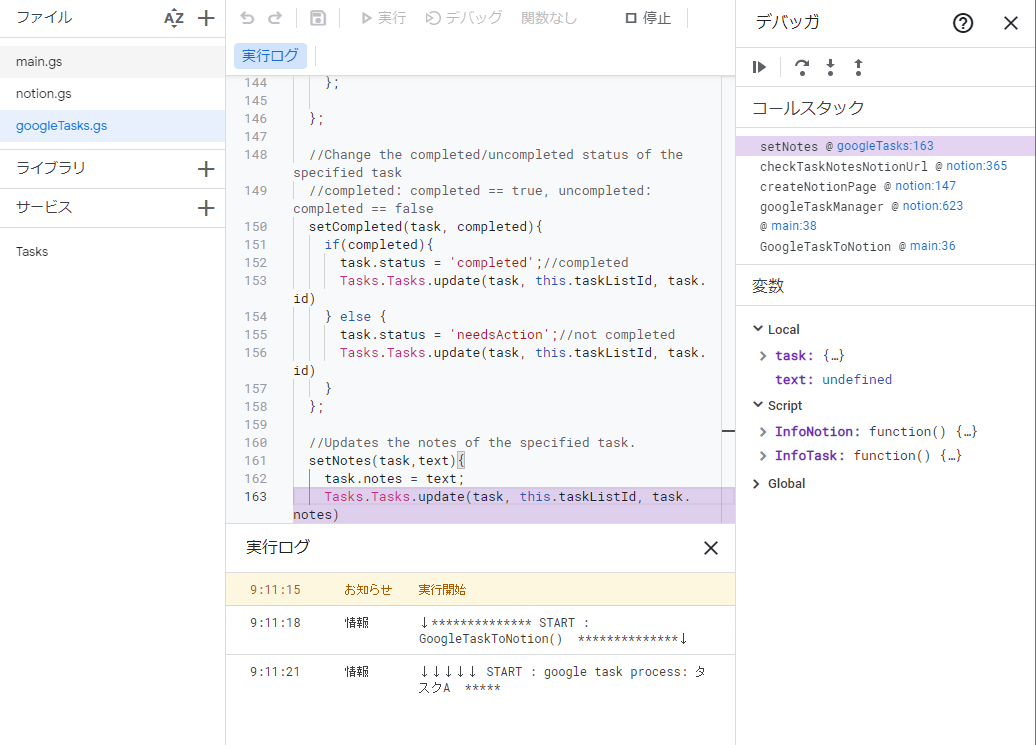Click the 9:11:18 START log entry
The height and width of the screenshot is (745, 1036).
pyautogui.click(x=480, y=631)
